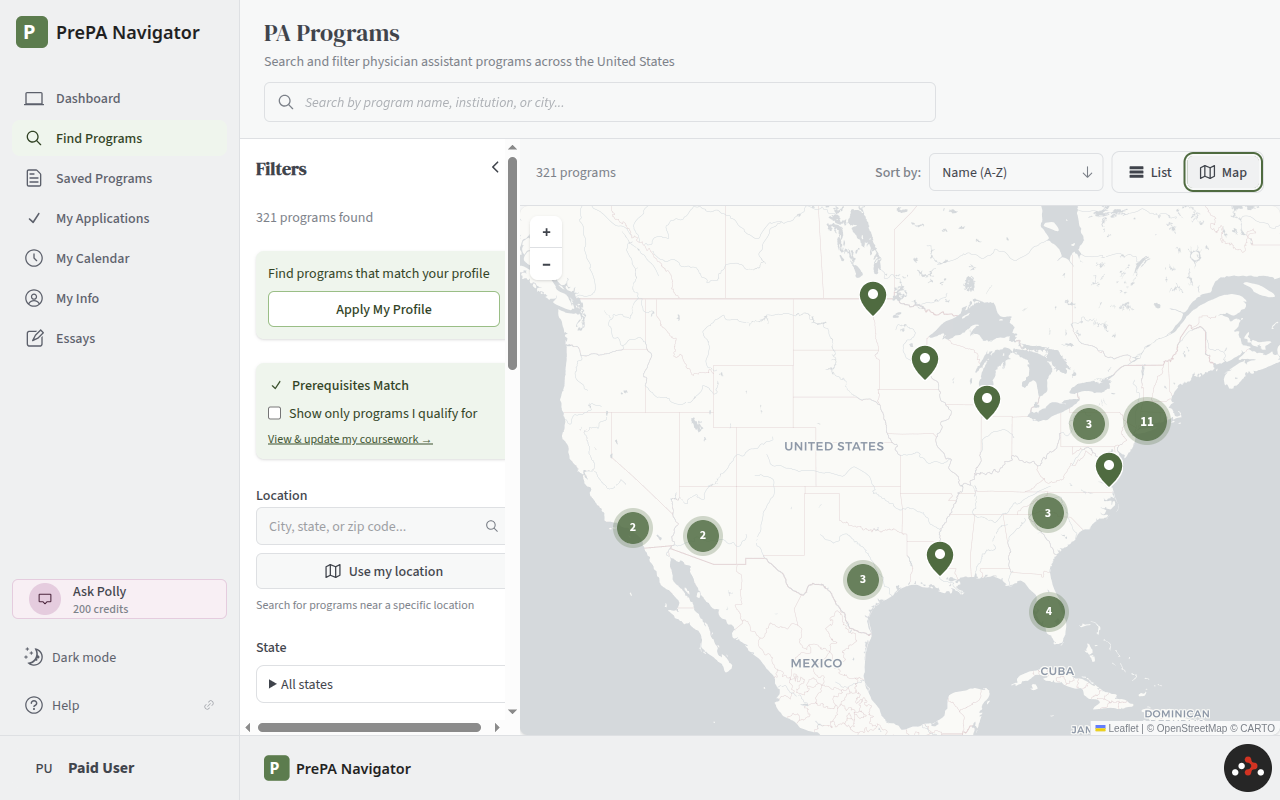Switch to List view

(x=1150, y=172)
